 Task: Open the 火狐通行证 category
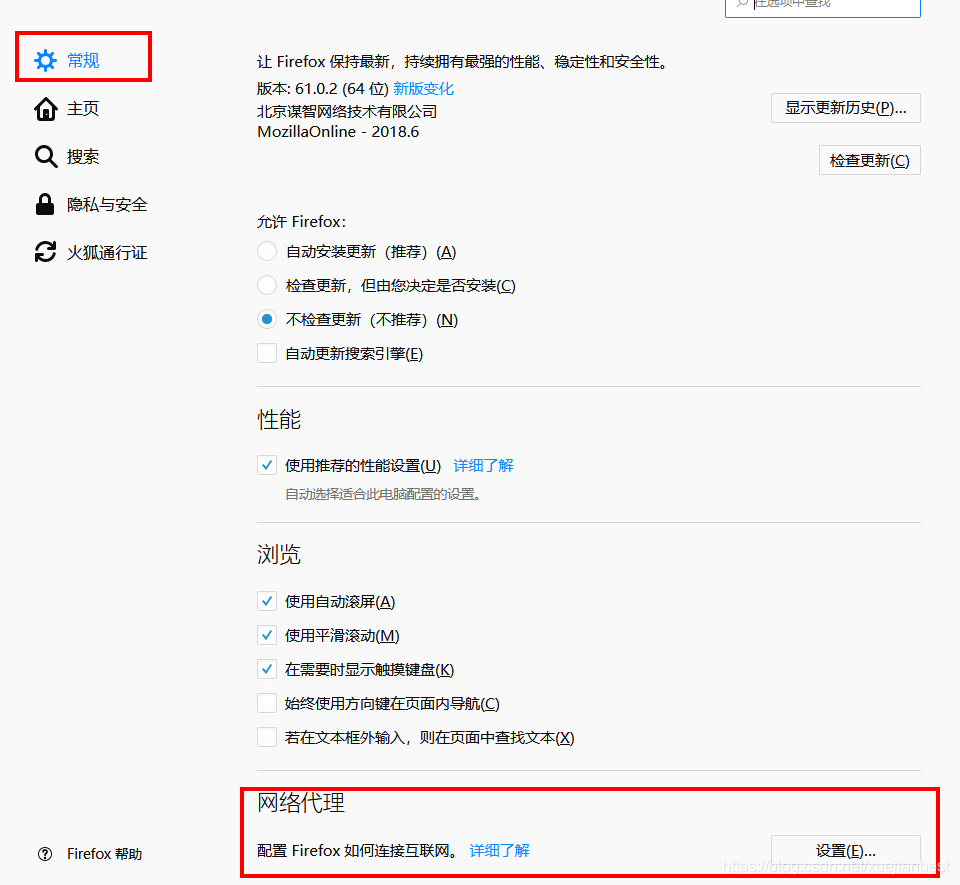(x=107, y=252)
